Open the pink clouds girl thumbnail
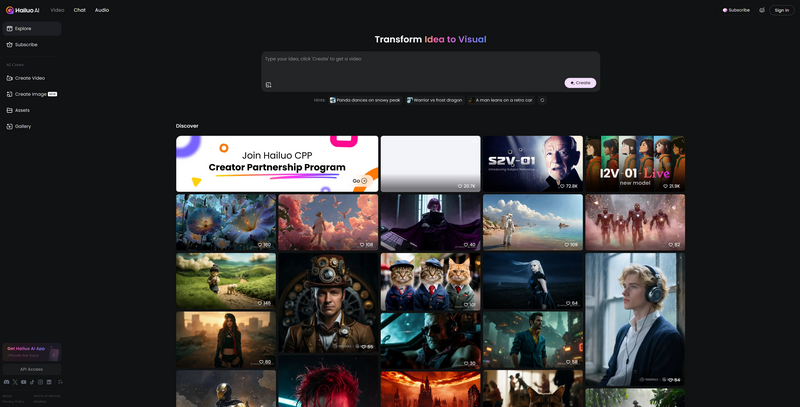 point(328,222)
